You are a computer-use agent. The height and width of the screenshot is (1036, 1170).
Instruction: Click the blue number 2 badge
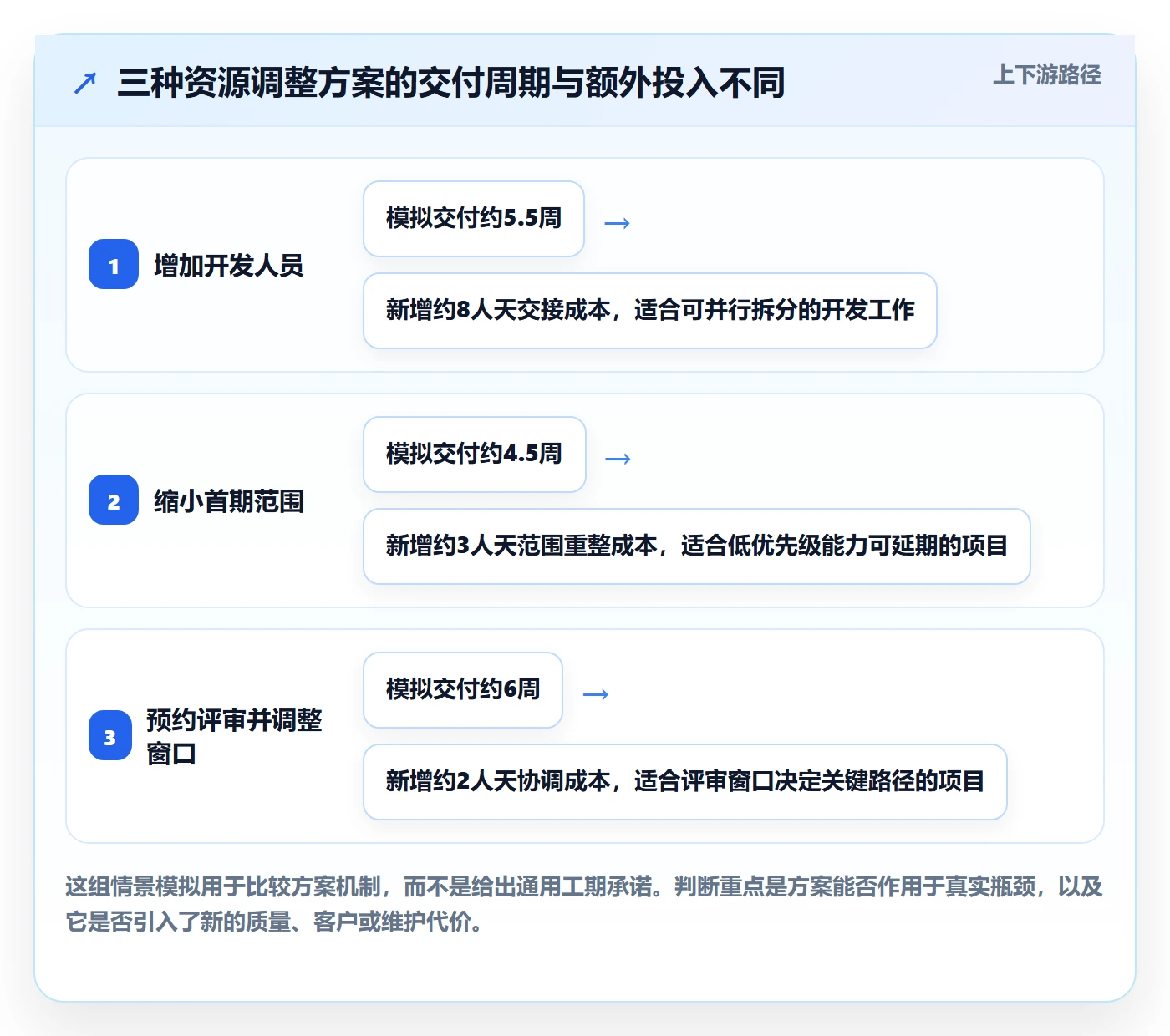(x=114, y=500)
